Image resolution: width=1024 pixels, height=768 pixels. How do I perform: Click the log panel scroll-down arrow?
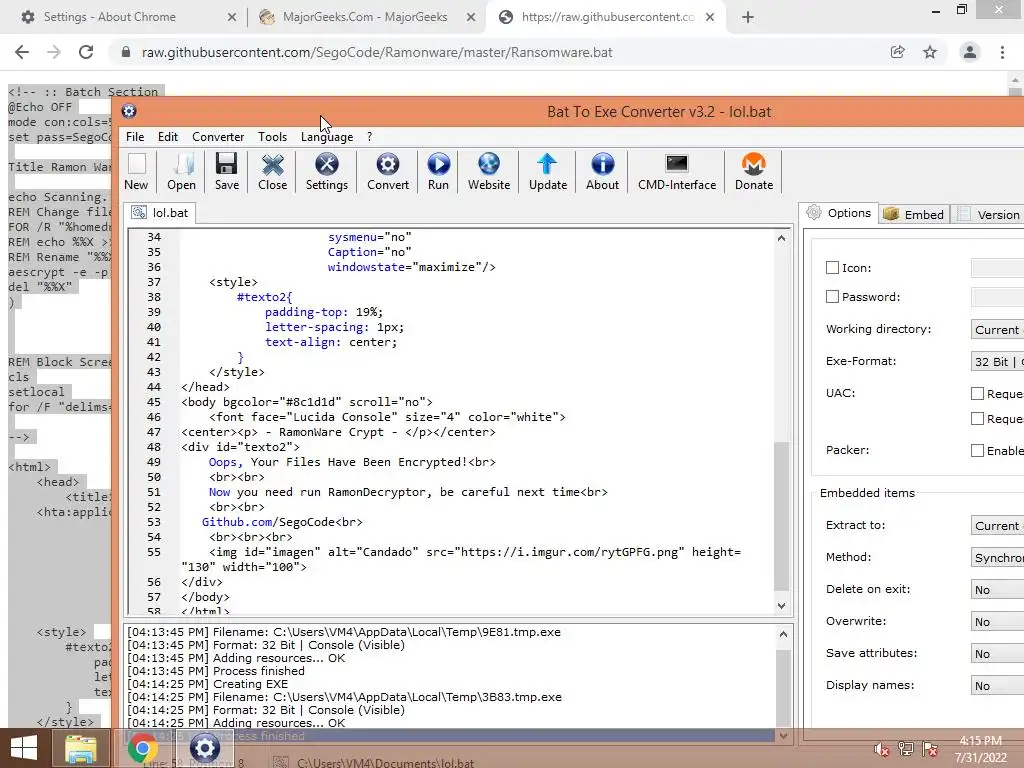[784, 736]
